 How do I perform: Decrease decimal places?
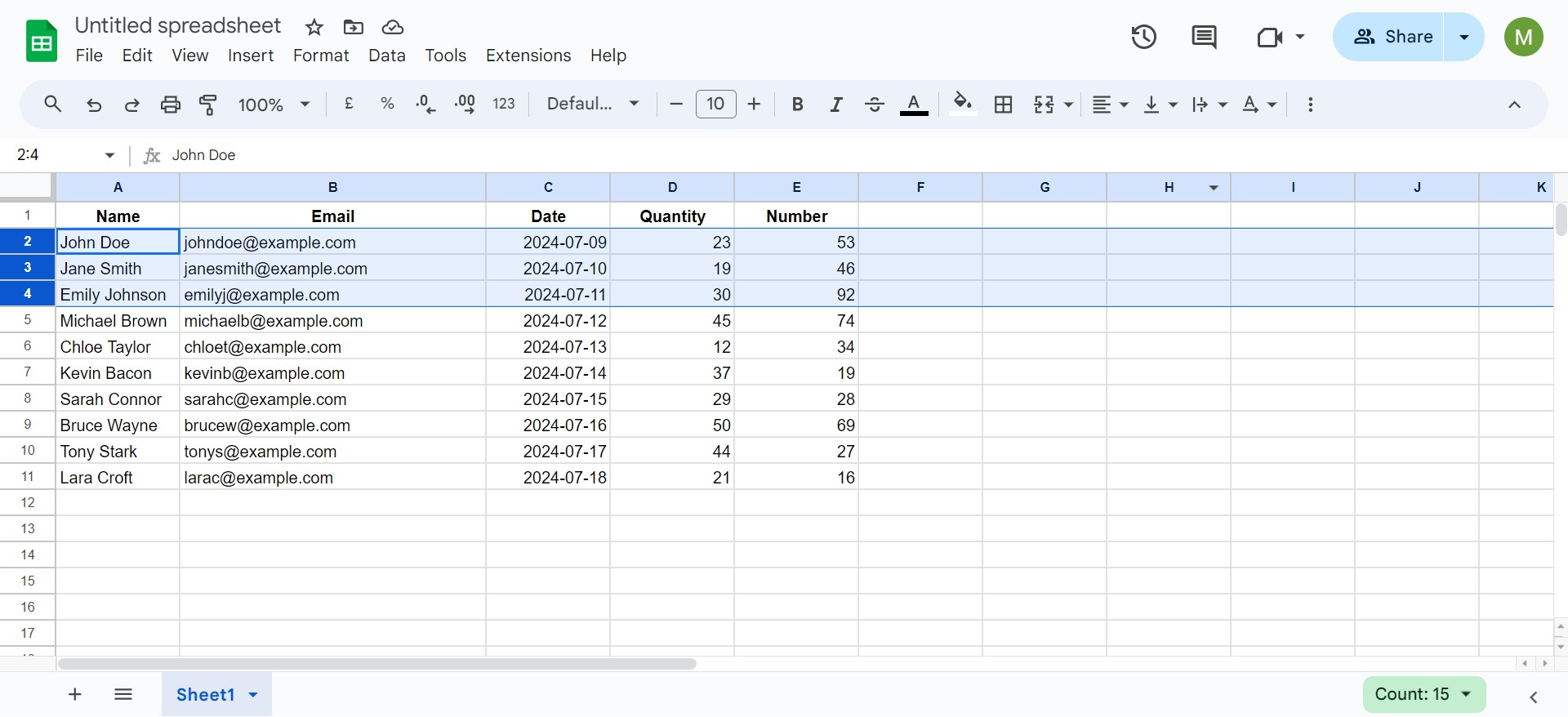point(425,104)
